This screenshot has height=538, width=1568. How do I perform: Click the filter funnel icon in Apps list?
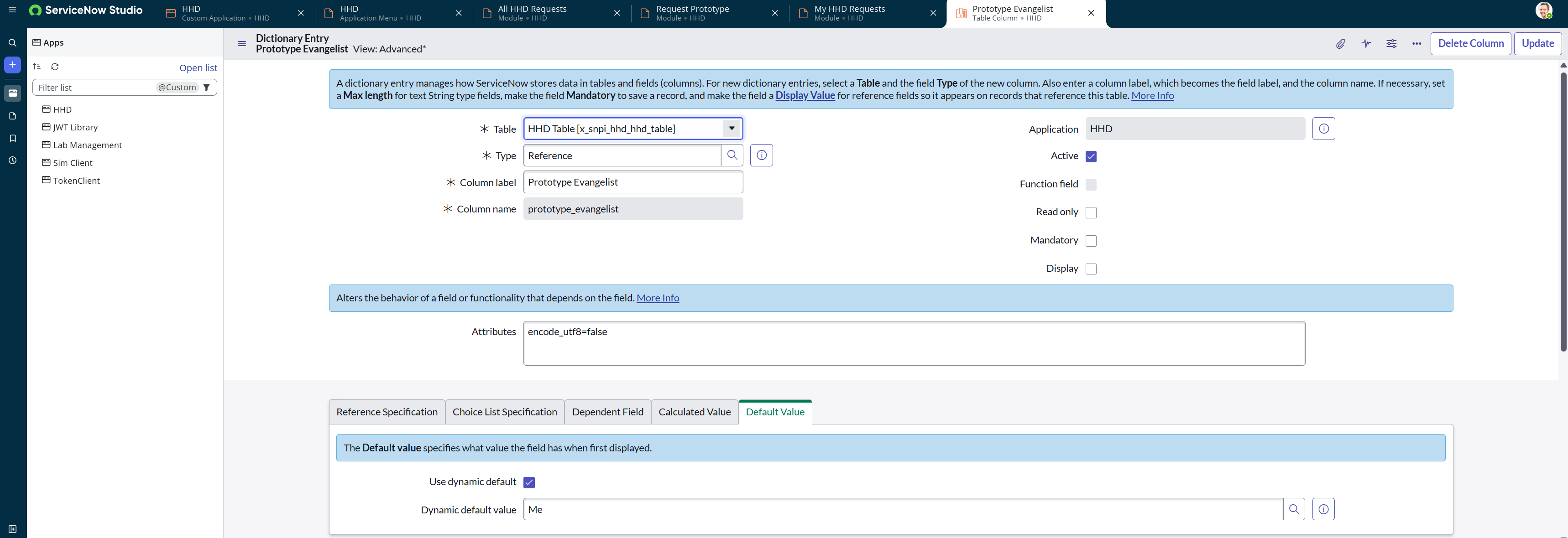206,88
